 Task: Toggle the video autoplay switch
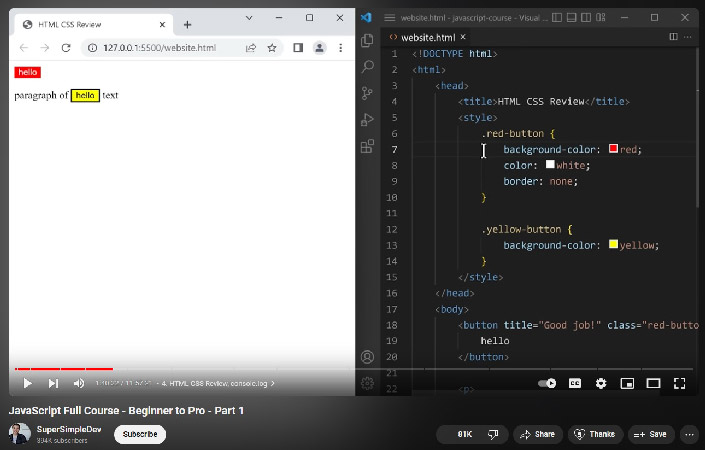tap(547, 383)
